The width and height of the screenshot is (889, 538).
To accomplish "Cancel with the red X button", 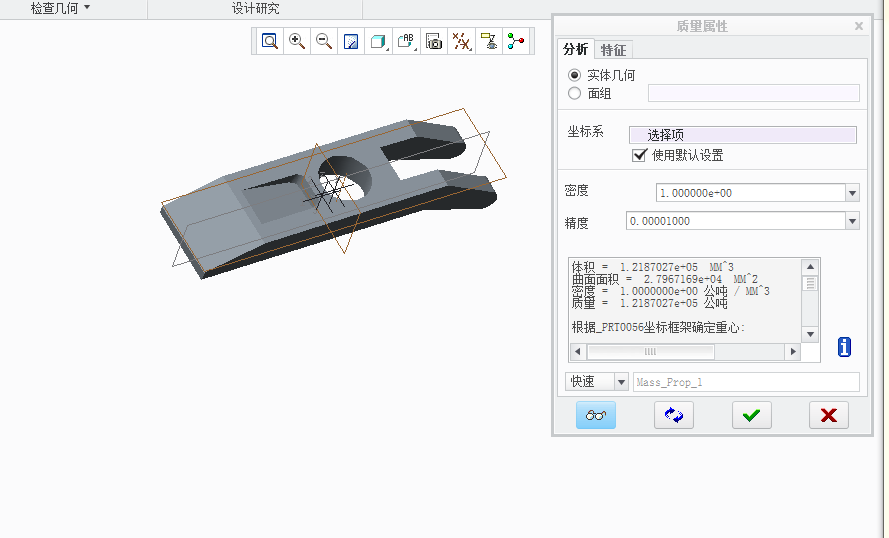I will pos(828,415).
